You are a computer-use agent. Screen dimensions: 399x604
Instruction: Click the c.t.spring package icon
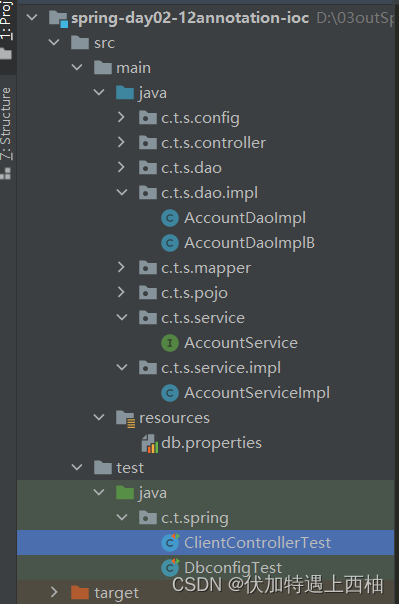coord(148,517)
